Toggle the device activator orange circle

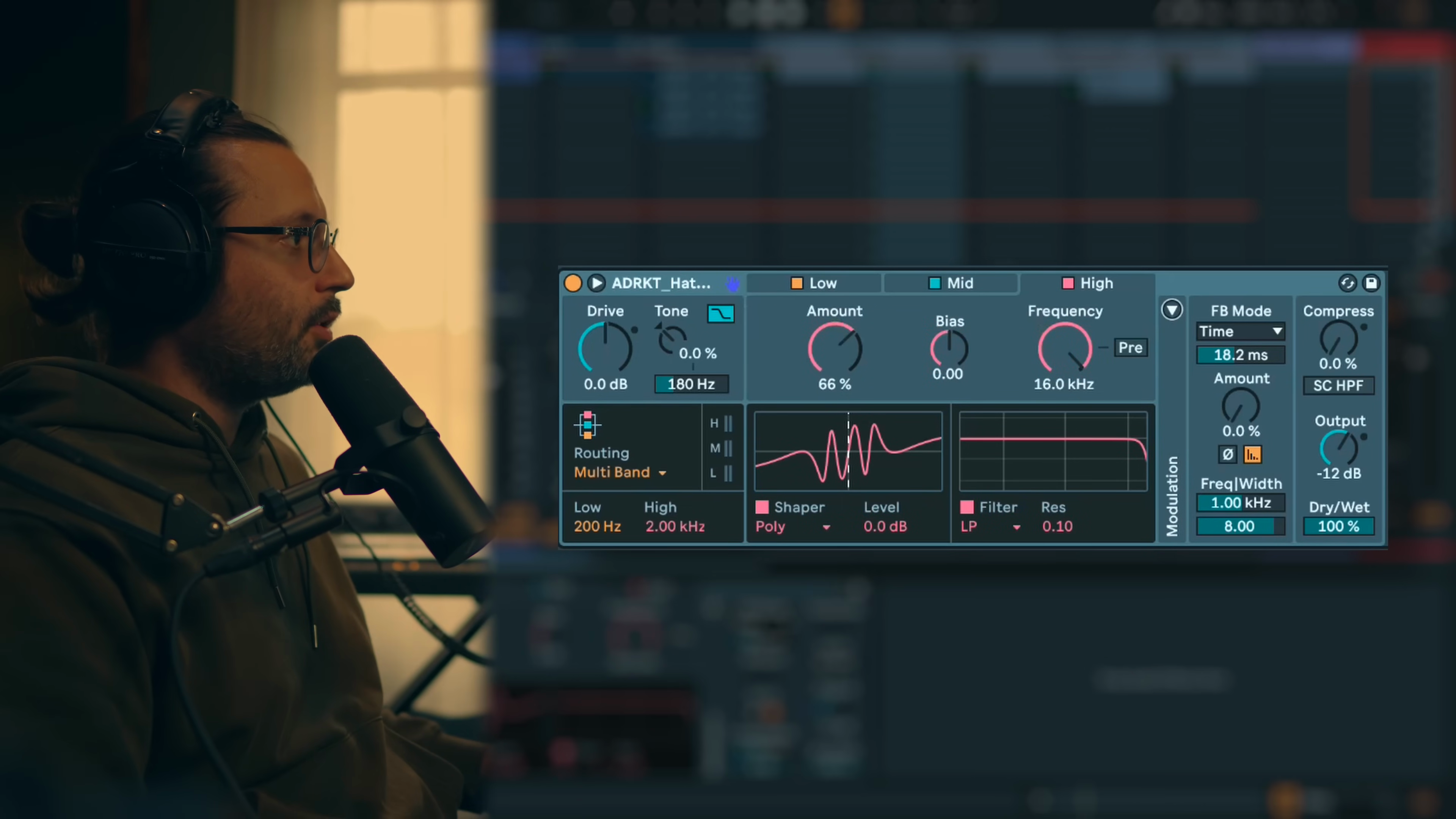[x=573, y=283]
